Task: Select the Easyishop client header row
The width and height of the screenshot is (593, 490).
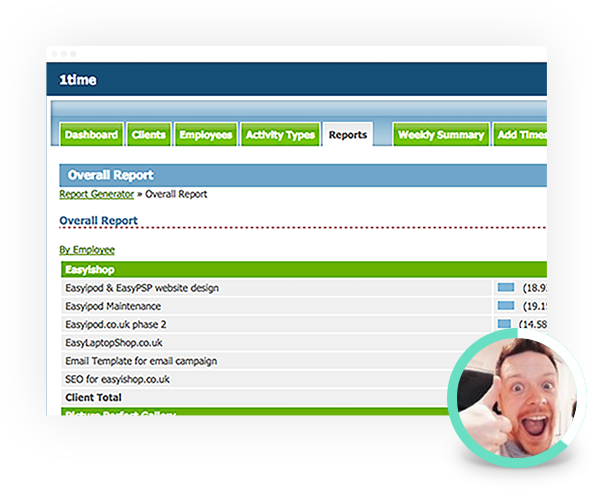Action: point(304,270)
